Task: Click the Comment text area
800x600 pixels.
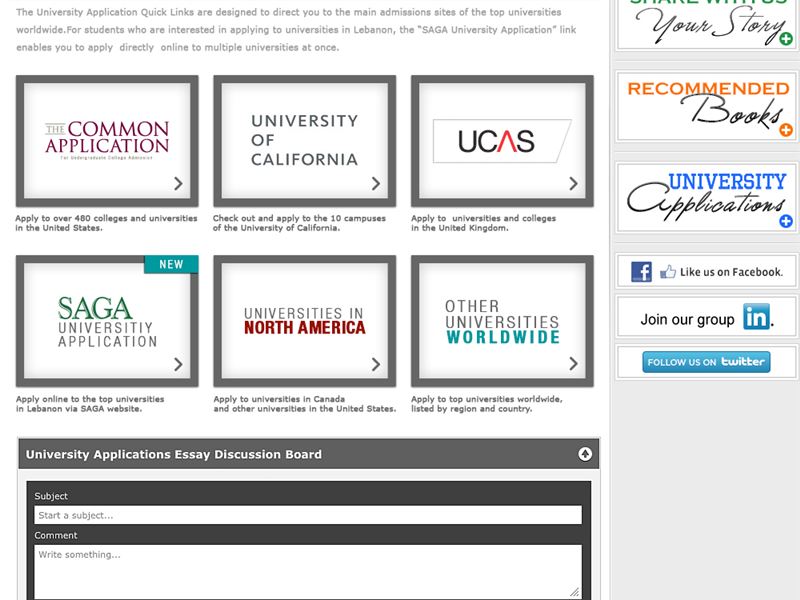Action: pos(308,571)
